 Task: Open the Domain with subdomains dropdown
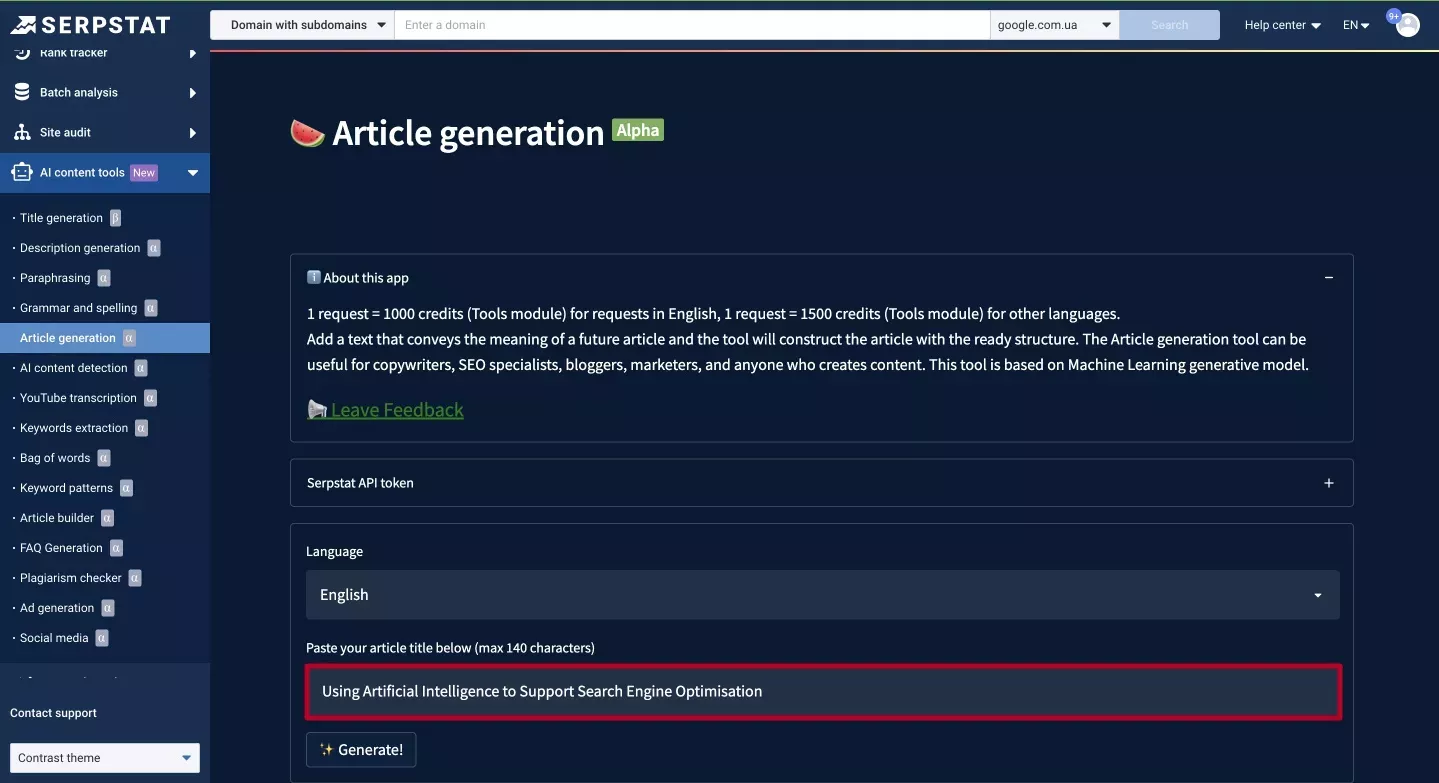(302, 25)
